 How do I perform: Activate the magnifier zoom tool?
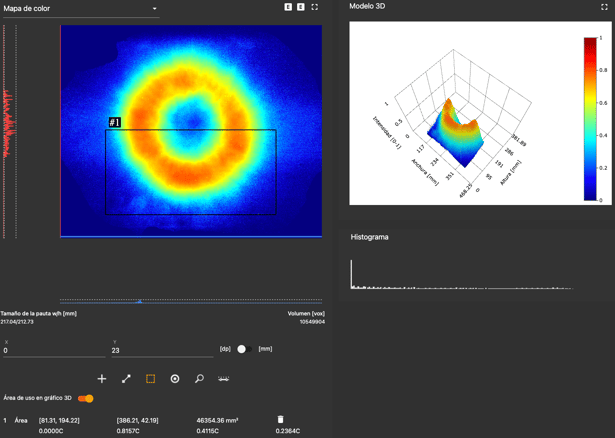tap(199, 379)
